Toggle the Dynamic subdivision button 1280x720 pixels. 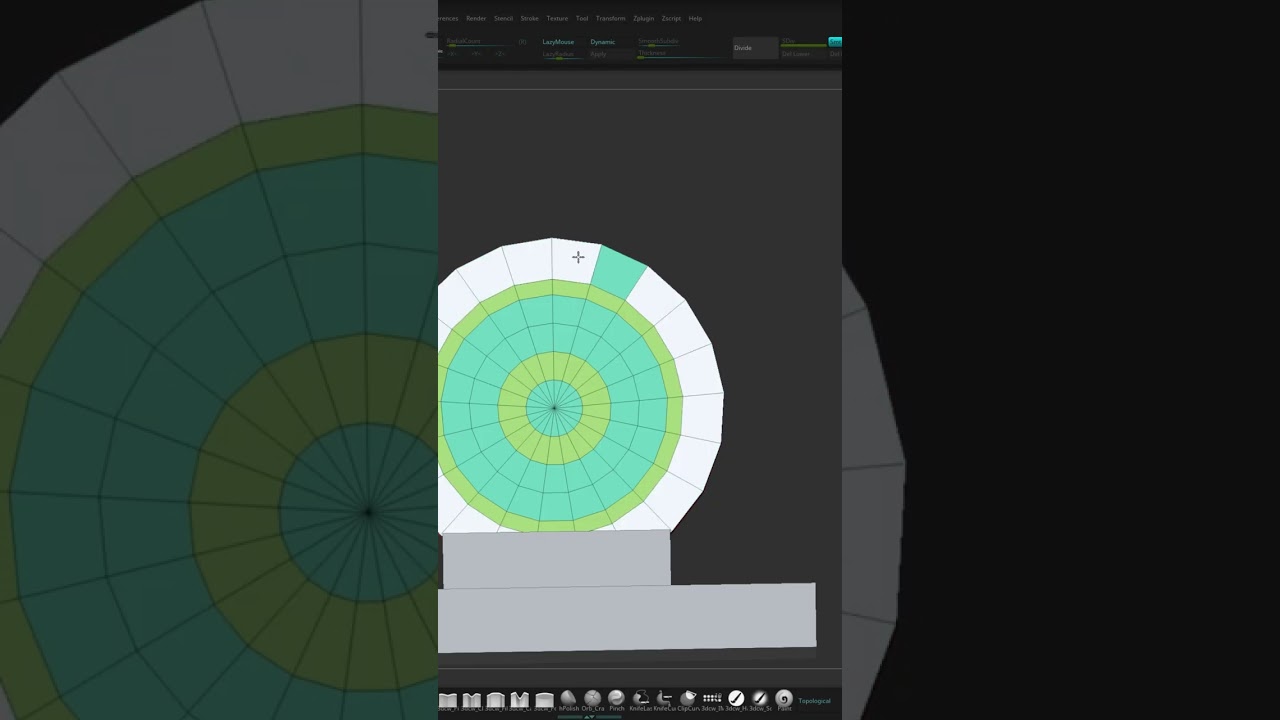click(x=602, y=42)
